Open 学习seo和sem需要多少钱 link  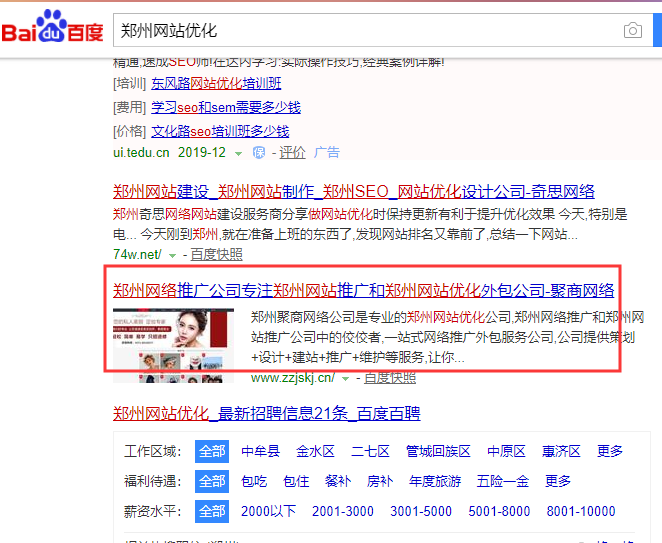226,107
